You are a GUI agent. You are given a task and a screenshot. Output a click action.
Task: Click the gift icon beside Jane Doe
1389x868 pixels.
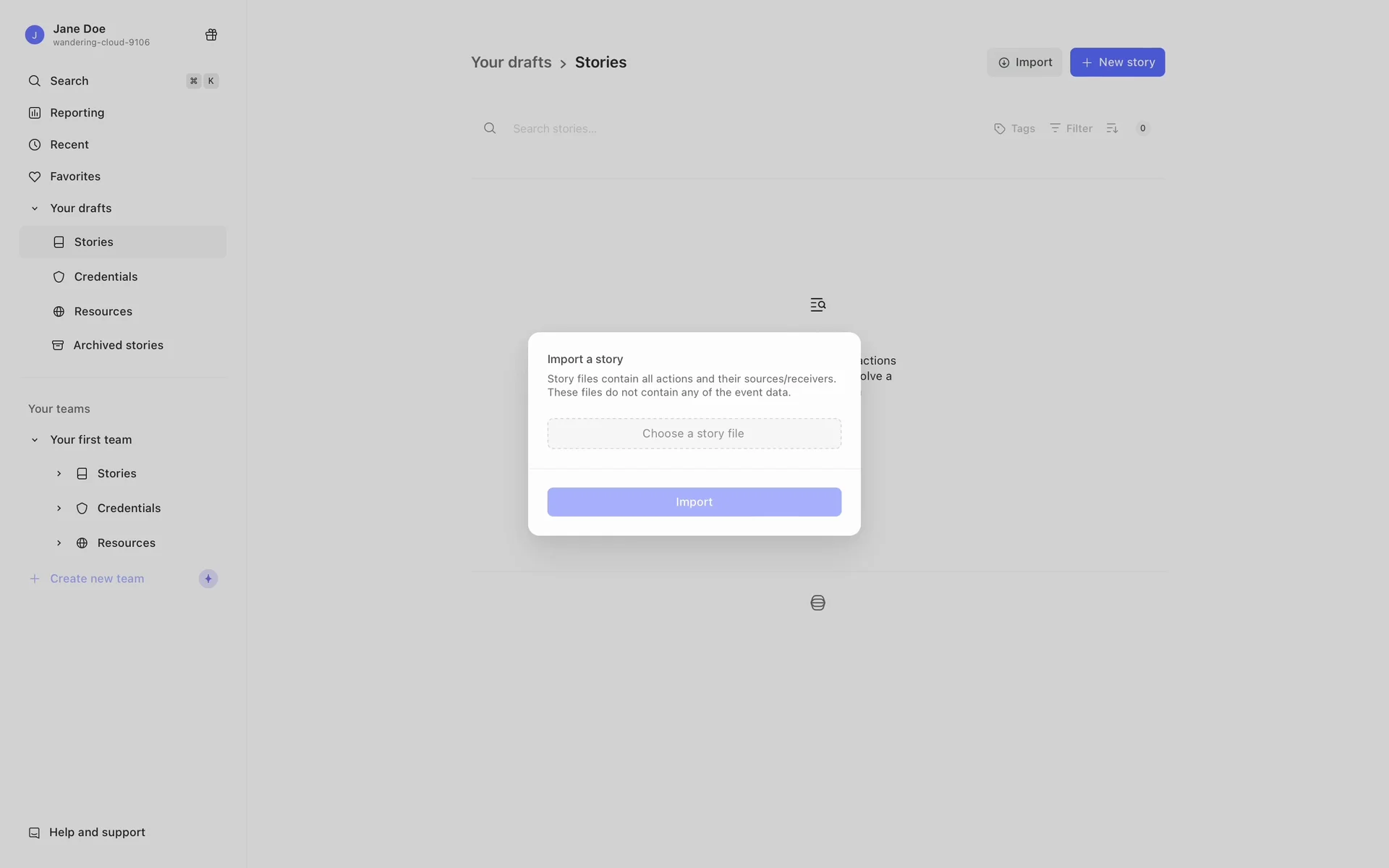pos(211,35)
